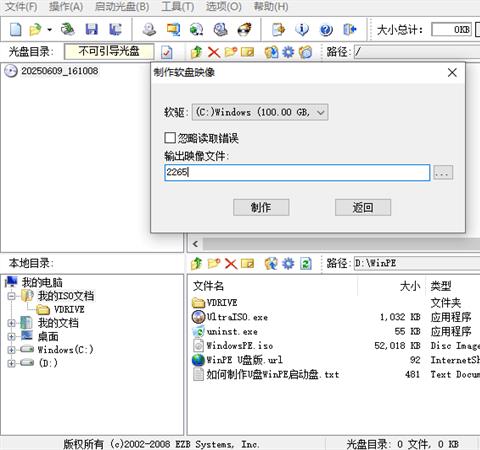The image size is (480, 450).
Task: Click the 输出映像文件 input field
Action: tap(297, 173)
